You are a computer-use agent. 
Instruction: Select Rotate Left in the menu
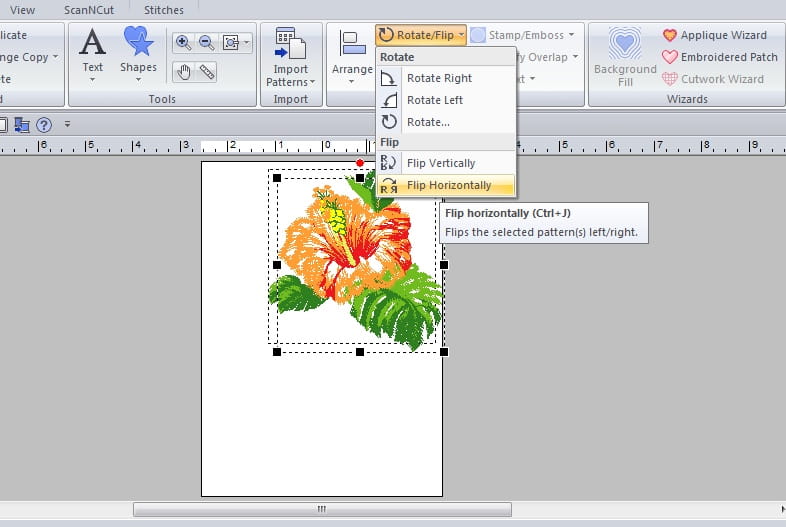click(435, 100)
